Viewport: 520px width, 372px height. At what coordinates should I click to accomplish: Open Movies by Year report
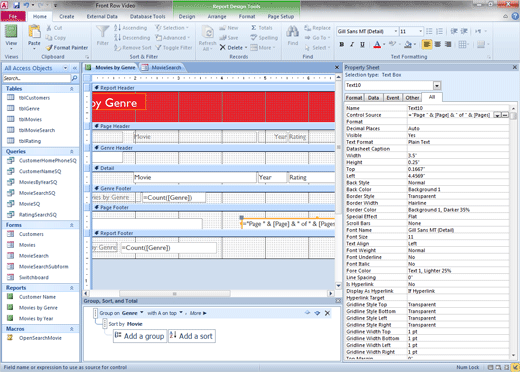[36, 318]
